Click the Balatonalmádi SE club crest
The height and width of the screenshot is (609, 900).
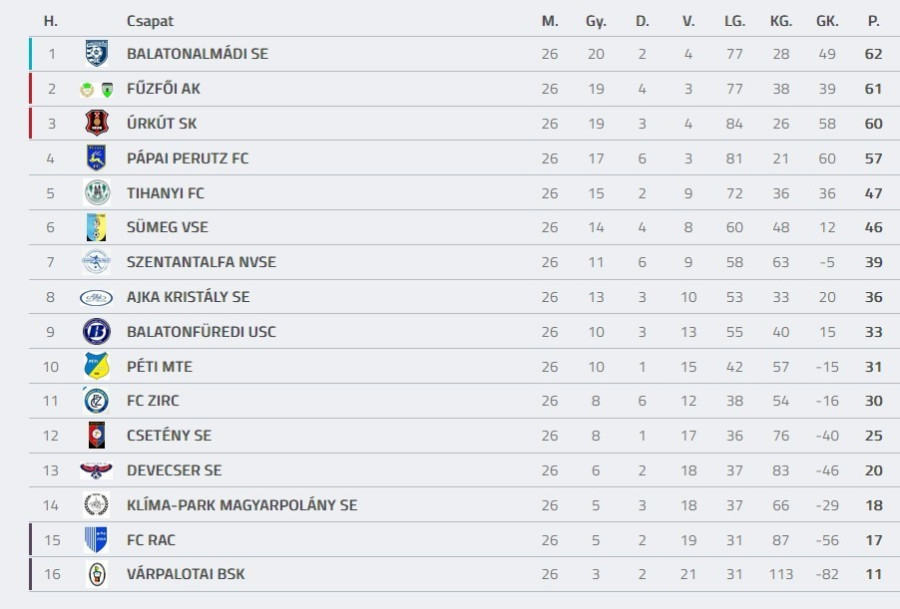pyautogui.click(x=96, y=54)
